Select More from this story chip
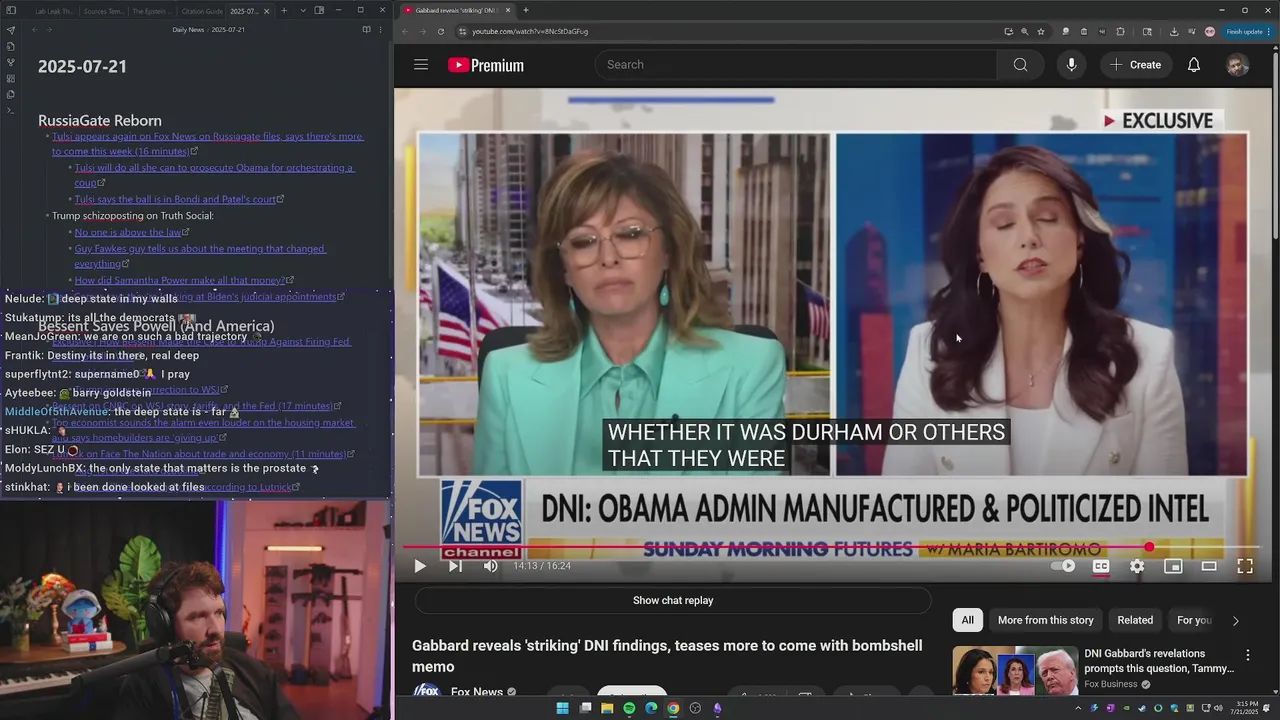 (1045, 620)
